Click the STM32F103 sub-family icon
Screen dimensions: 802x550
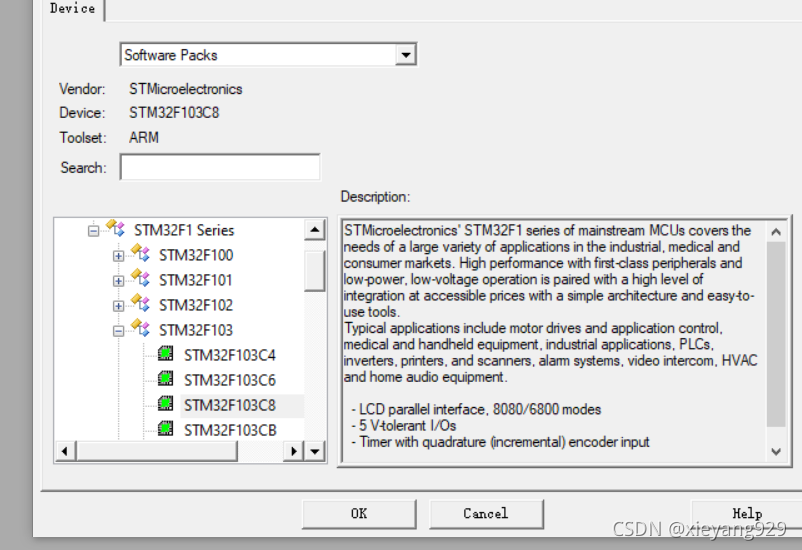[140, 328]
